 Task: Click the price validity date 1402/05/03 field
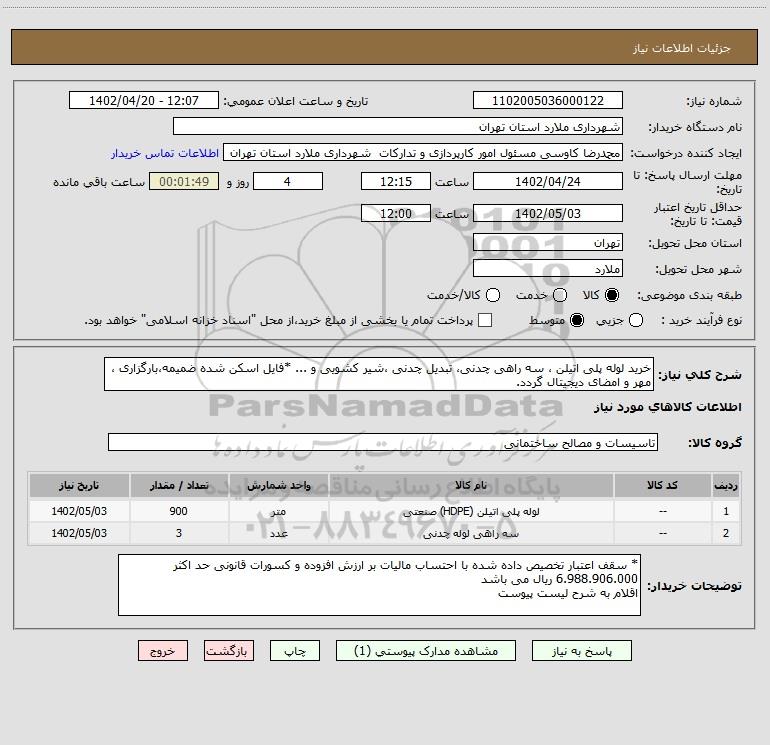[548, 213]
